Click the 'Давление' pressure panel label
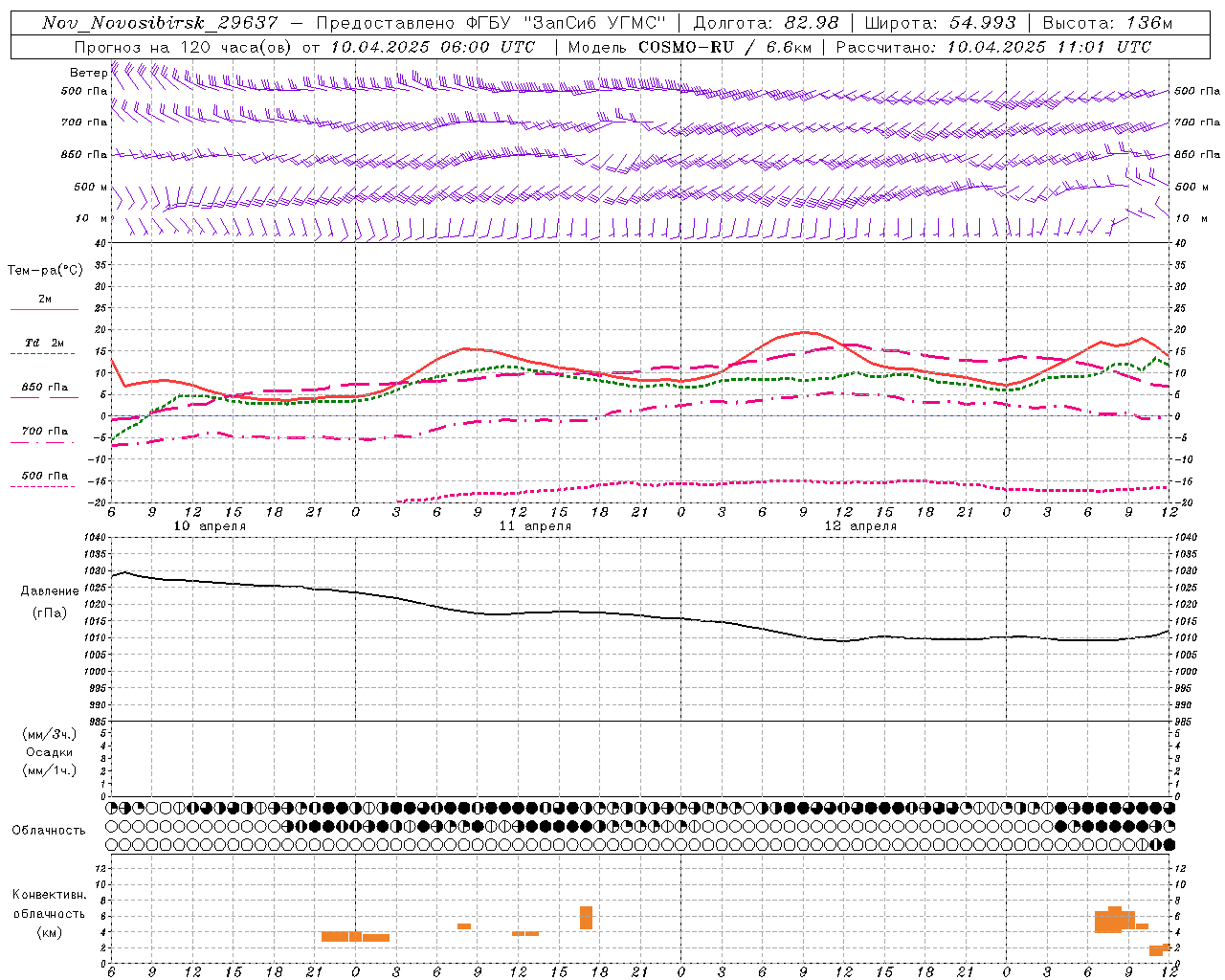This screenshot has height=980, width=1225. 50,591
